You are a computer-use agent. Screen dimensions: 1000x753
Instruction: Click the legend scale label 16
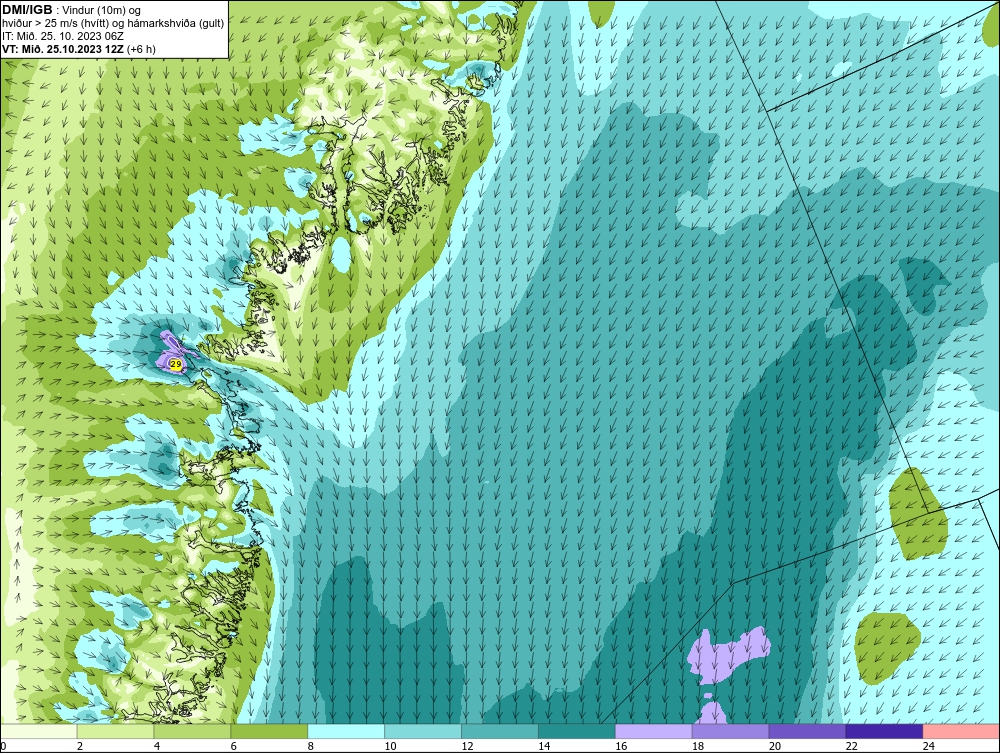tap(621, 746)
